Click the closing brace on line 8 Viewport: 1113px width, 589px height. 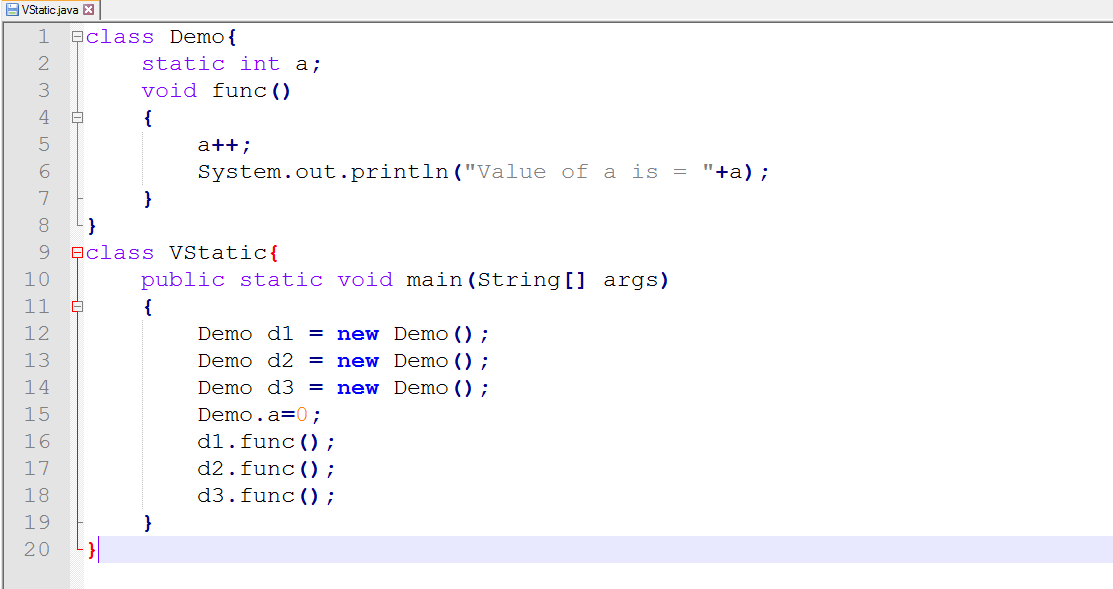point(92,226)
